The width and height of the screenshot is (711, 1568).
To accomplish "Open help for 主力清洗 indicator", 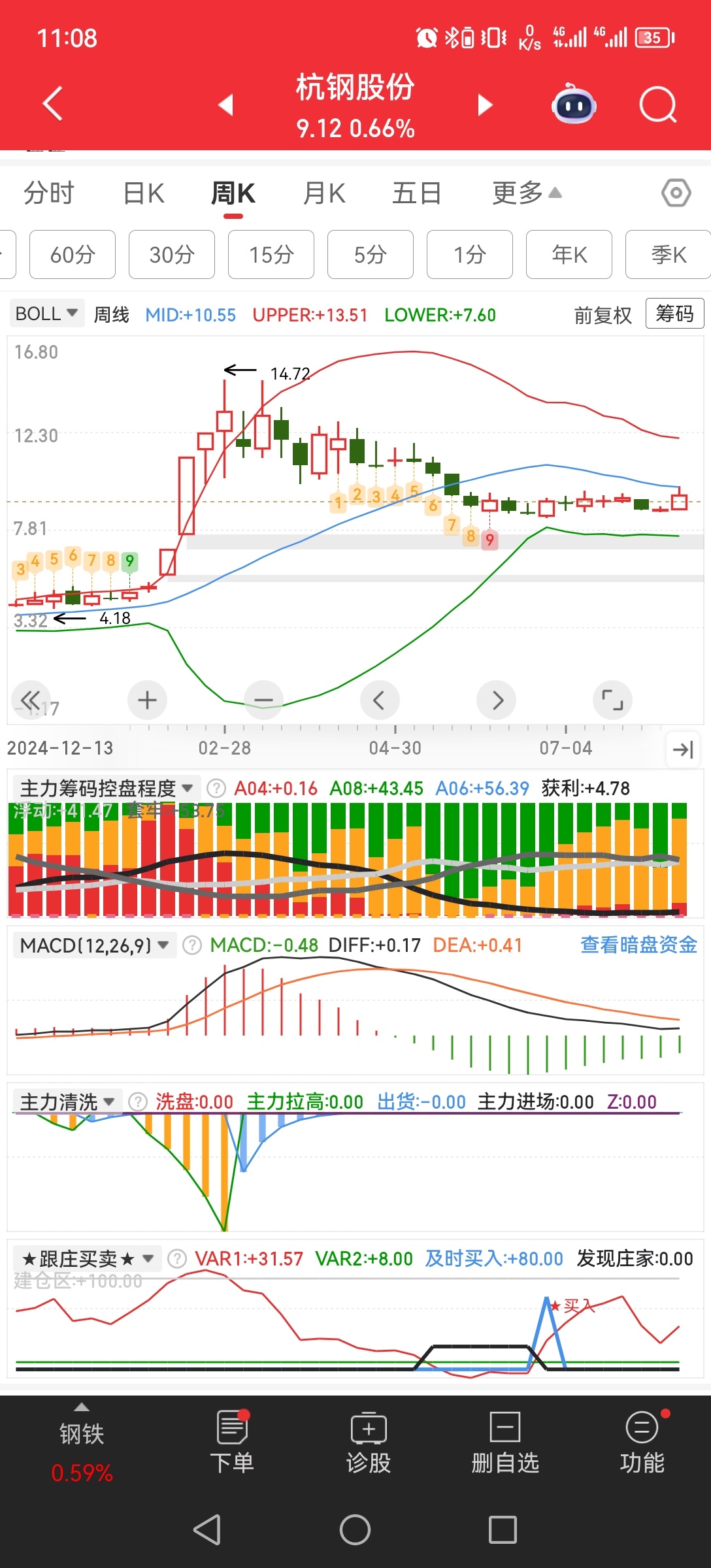I will click(x=138, y=1102).
